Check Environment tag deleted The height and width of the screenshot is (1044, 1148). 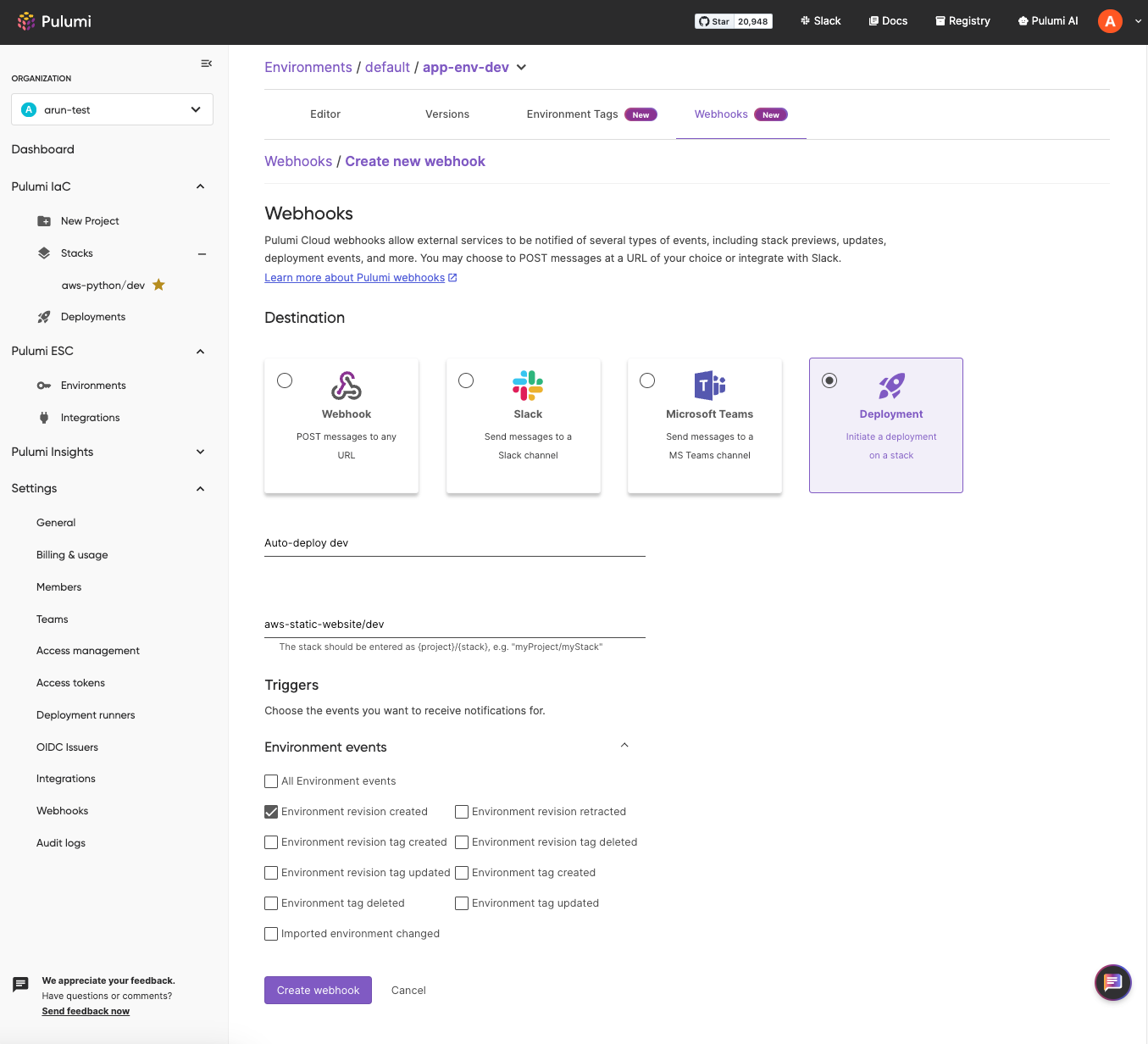(271, 903)
